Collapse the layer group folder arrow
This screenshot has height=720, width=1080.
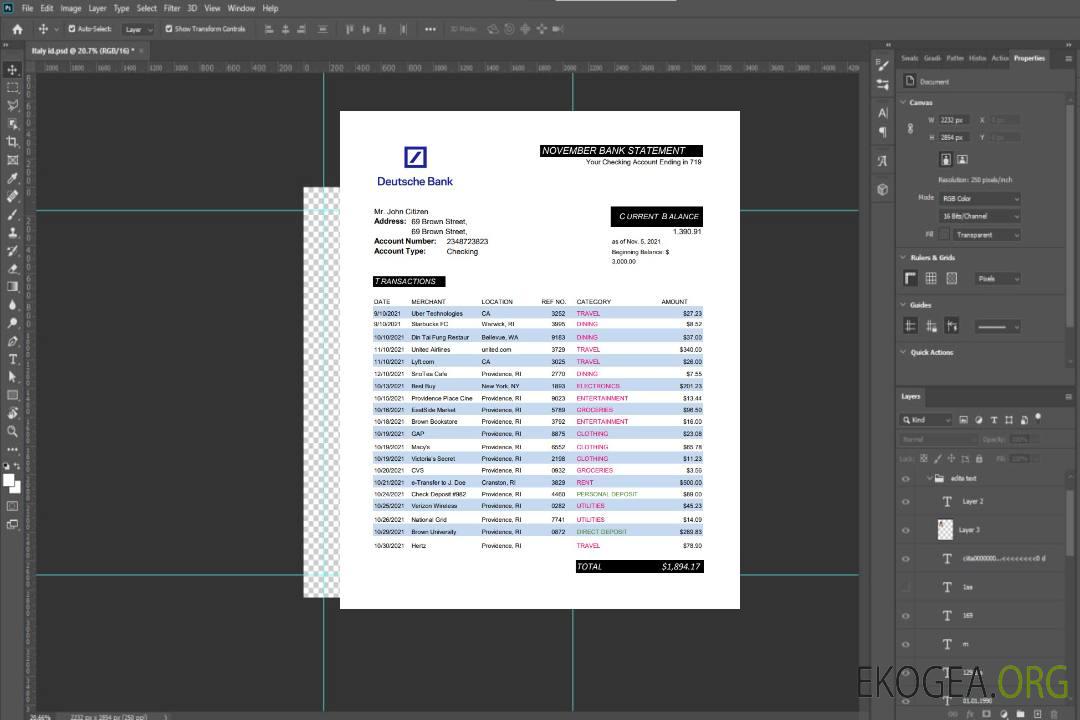pyautogui.click(x=929, y=478)
